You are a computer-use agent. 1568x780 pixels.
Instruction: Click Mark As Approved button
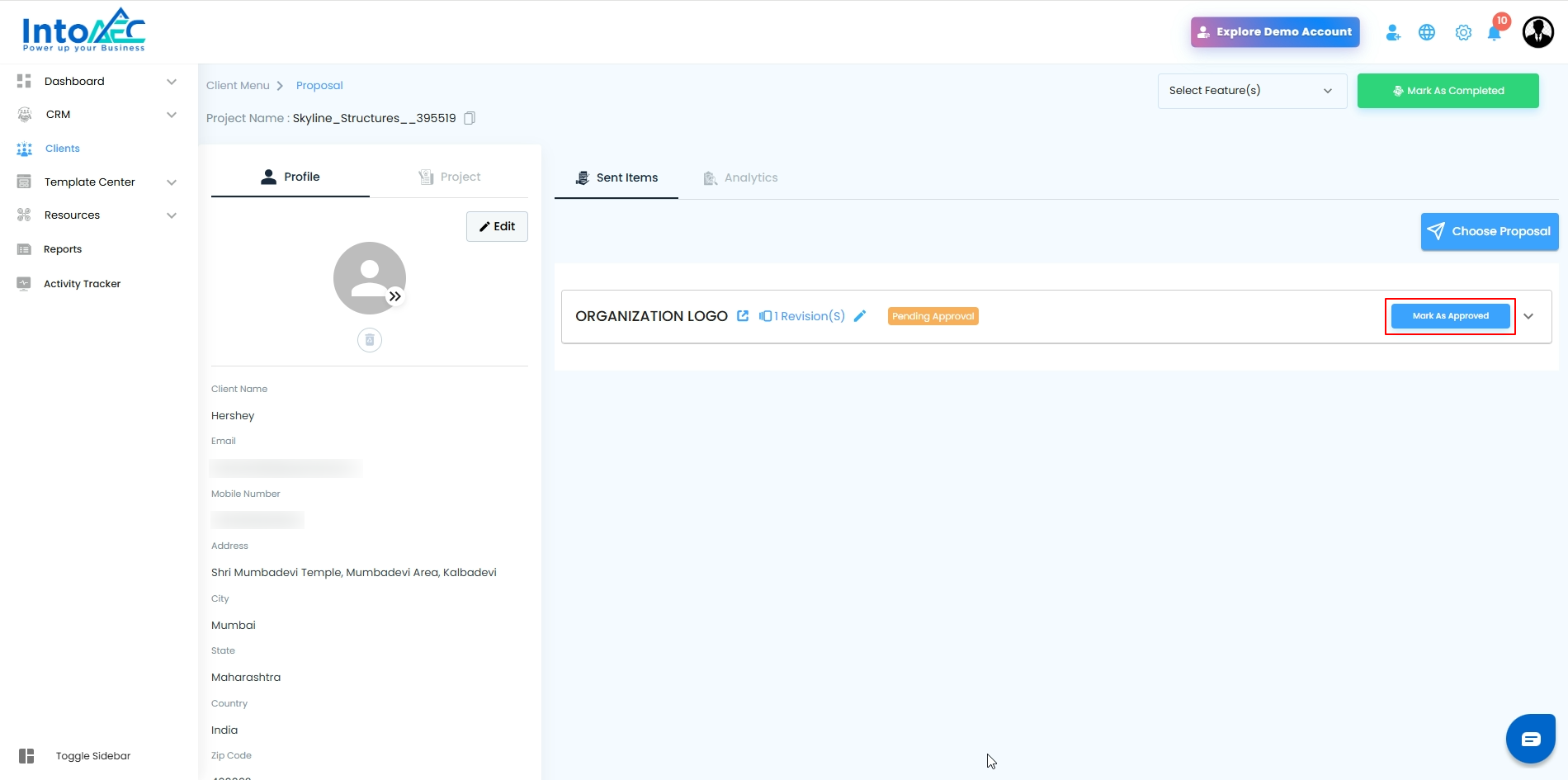tap(1451, 316)
